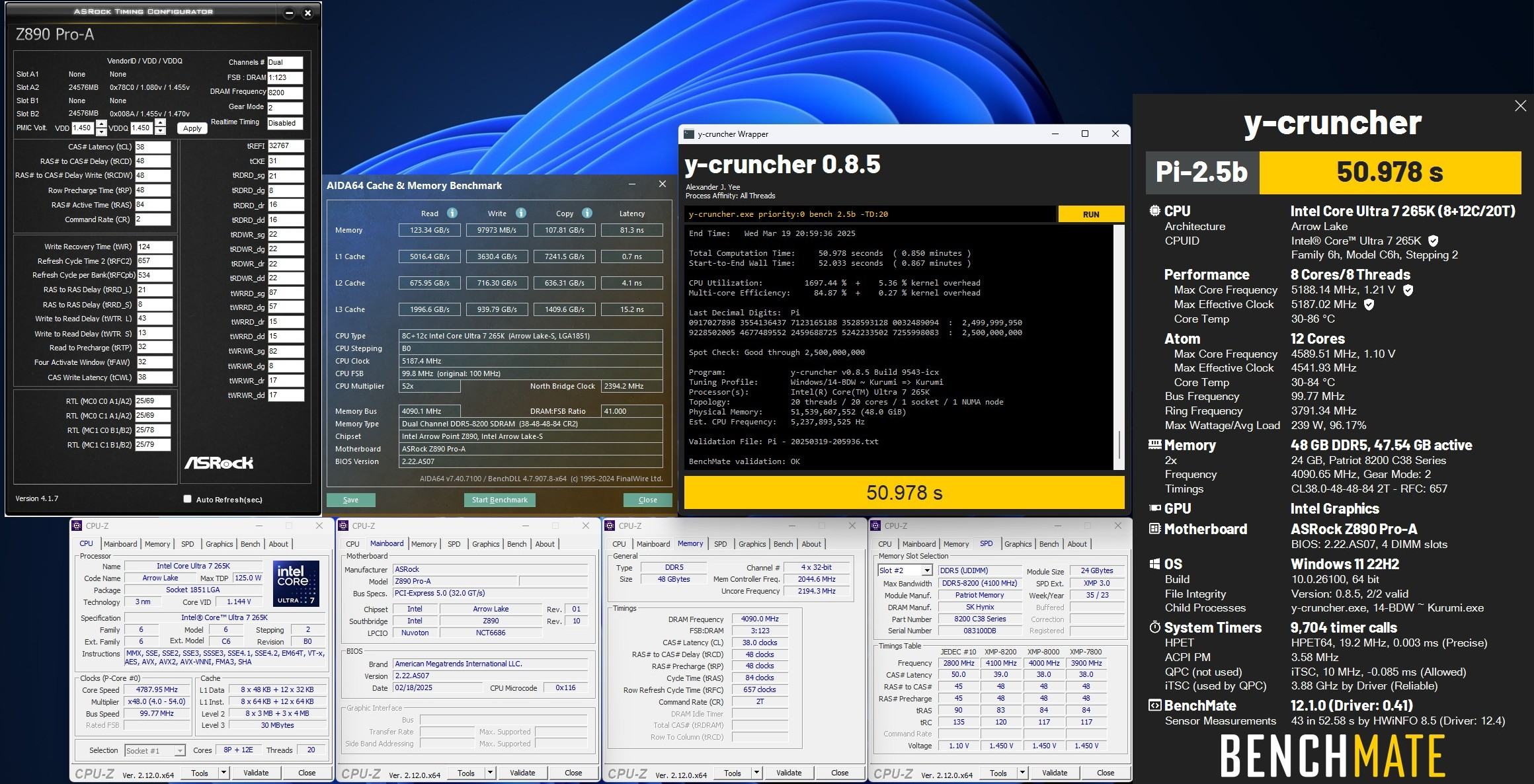This screenshot has height=784, width=1534.
Task: Click the Intel Core Ultra 7 logo in CPU-Z
Action: [296, 584]
